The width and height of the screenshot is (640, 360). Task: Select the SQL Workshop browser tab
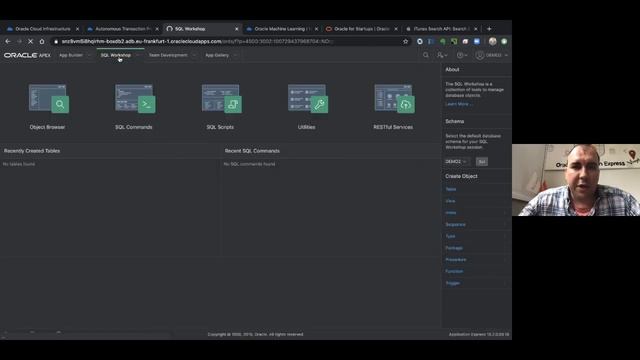[202, 29]
